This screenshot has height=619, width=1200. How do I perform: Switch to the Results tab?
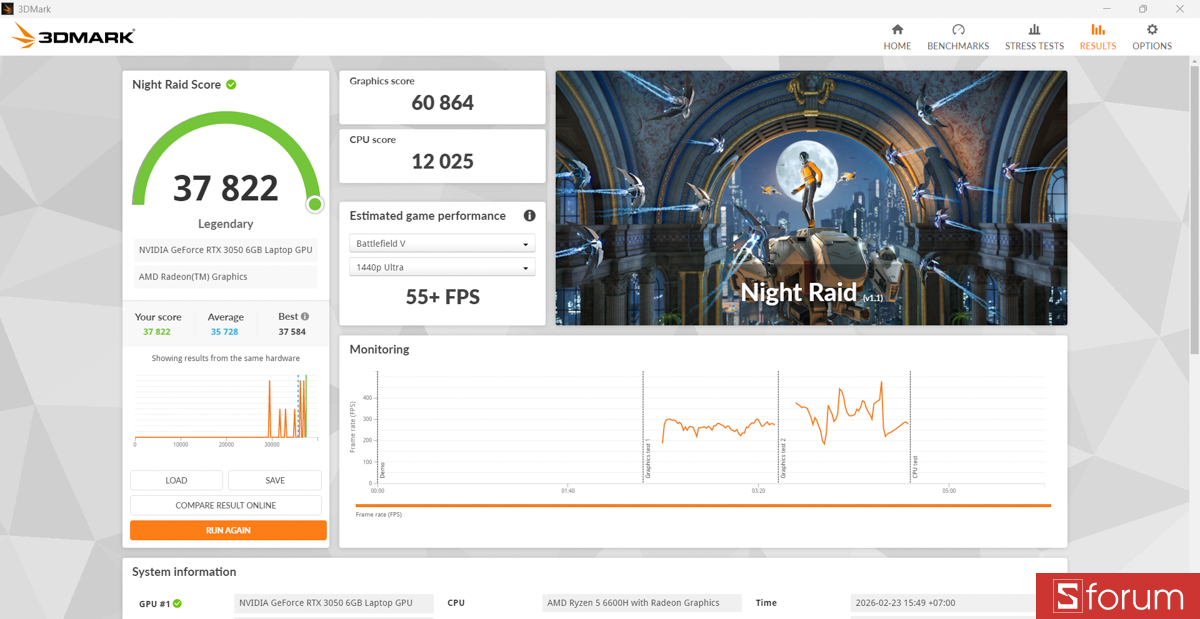(1097, 37)
